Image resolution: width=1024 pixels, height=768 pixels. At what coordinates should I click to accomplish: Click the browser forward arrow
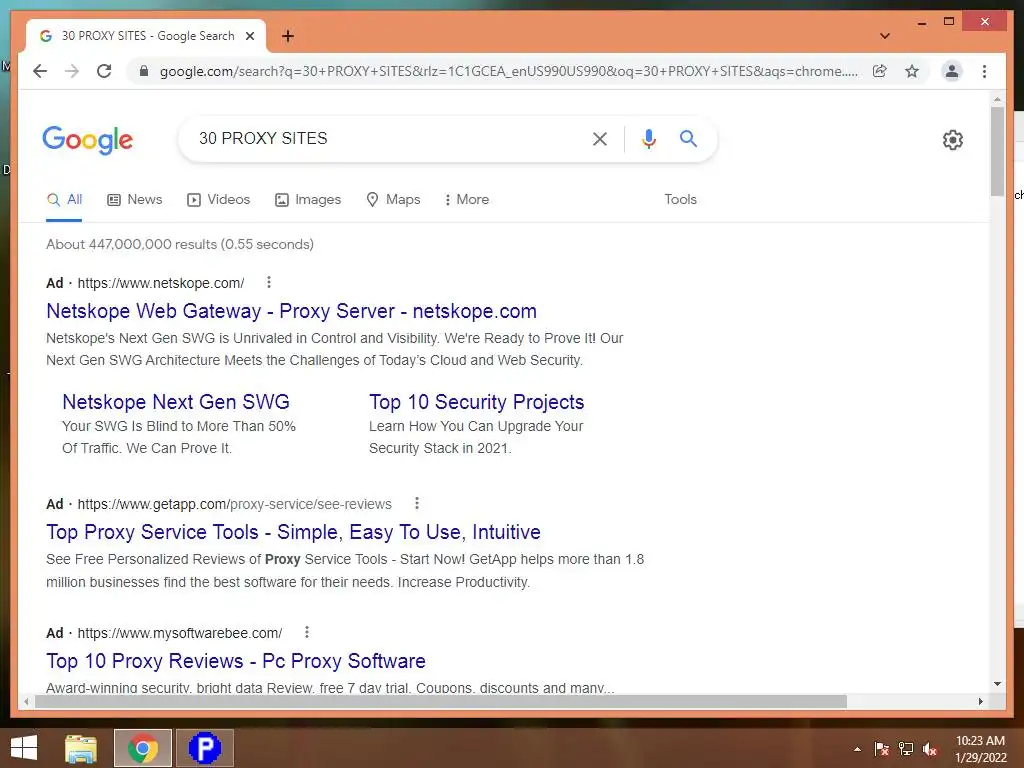pos(72,71)
